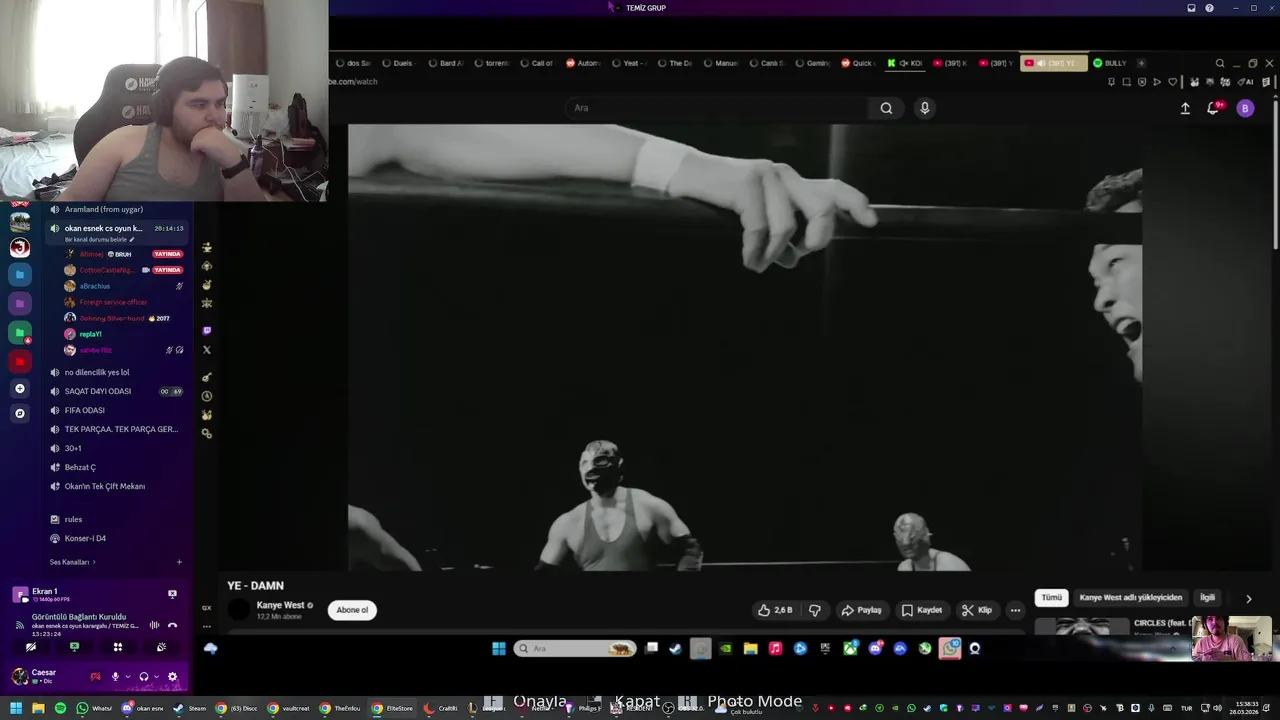Viewport: 1280px width, 720px height.
Task: Save the video with Kaydet
Action: 922,610
